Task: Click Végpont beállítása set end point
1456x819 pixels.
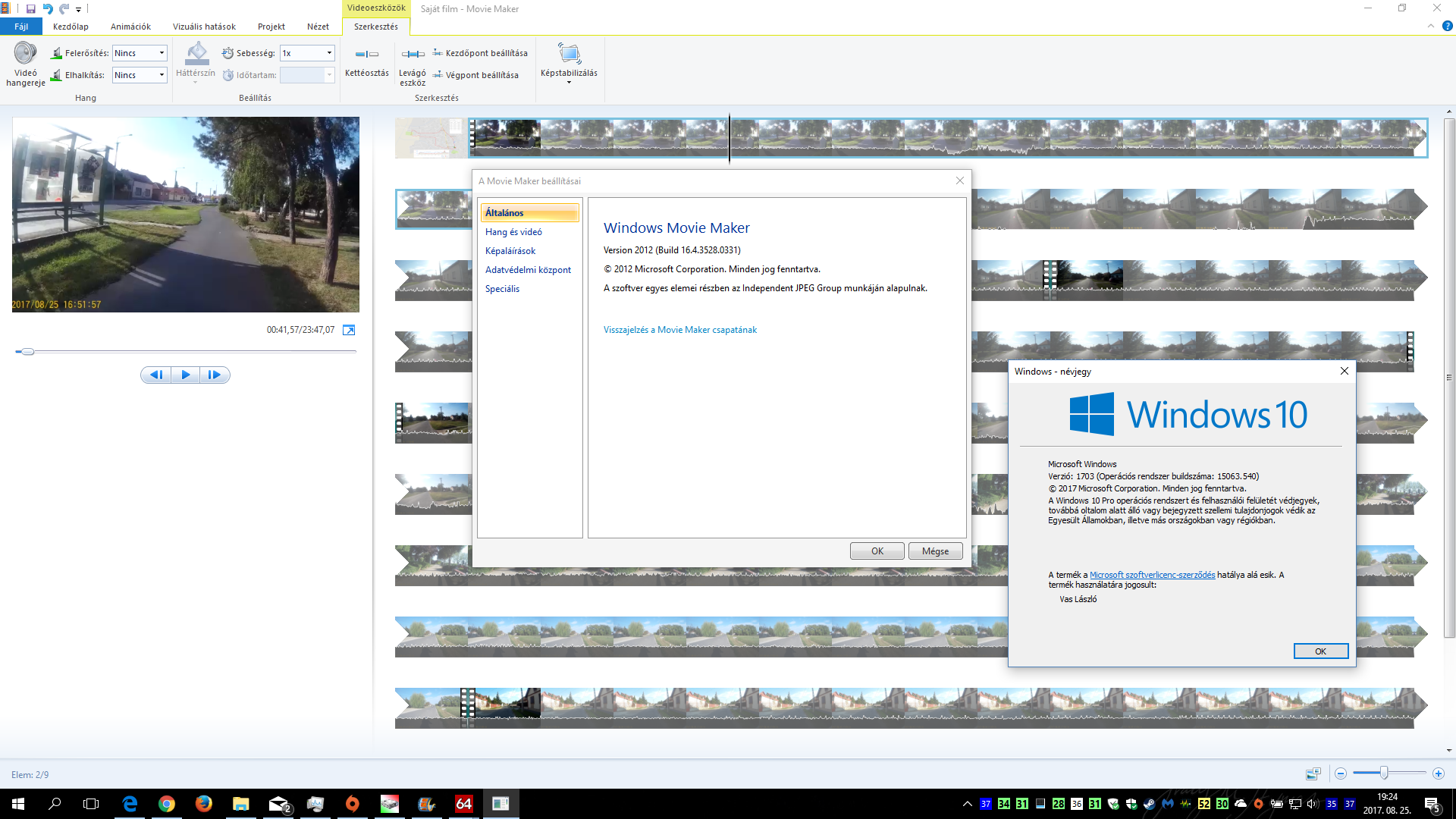Action: pyautogui.click(x=475, y=75)
